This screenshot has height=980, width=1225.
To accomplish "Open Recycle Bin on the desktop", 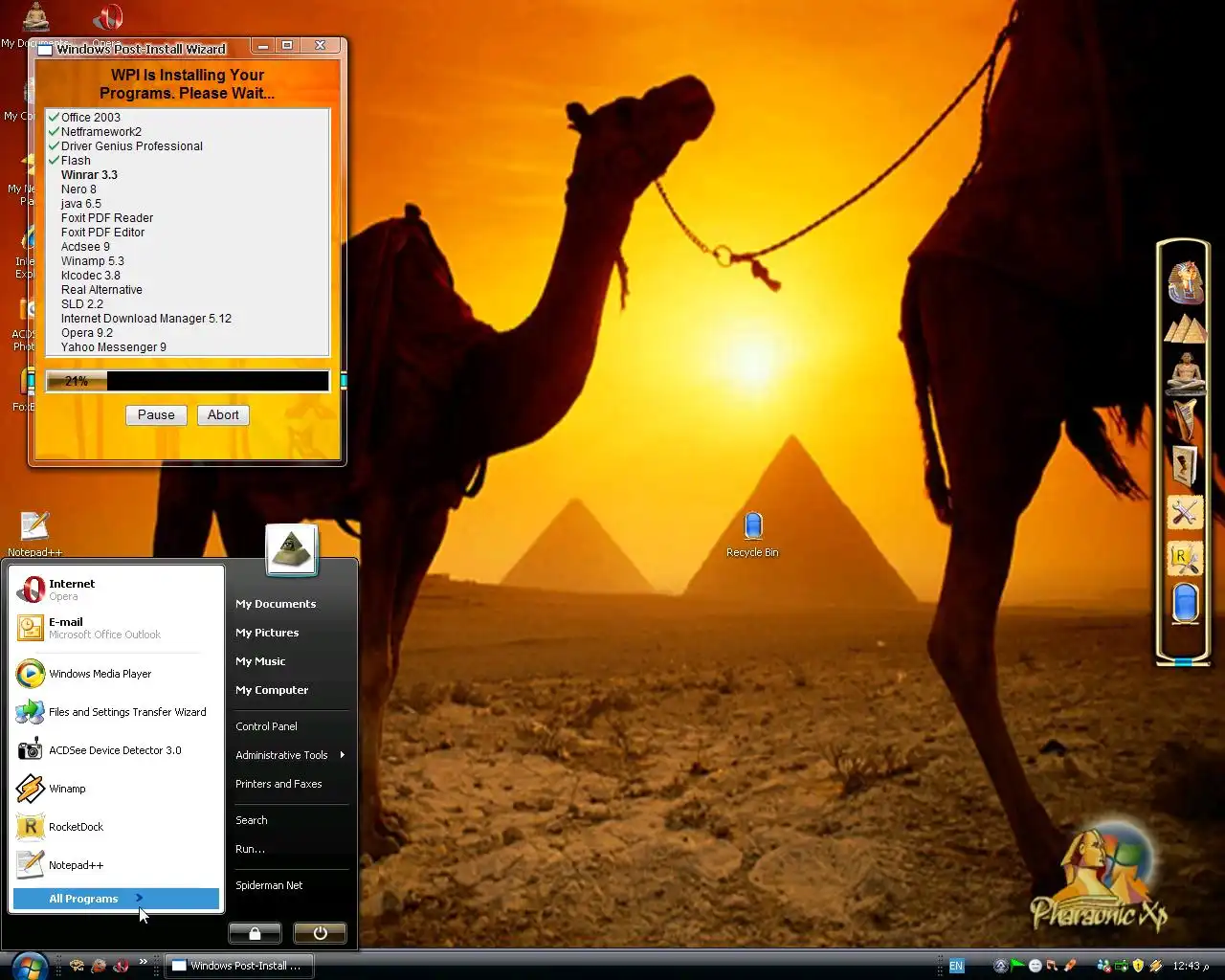I will (x=752, y=534).
